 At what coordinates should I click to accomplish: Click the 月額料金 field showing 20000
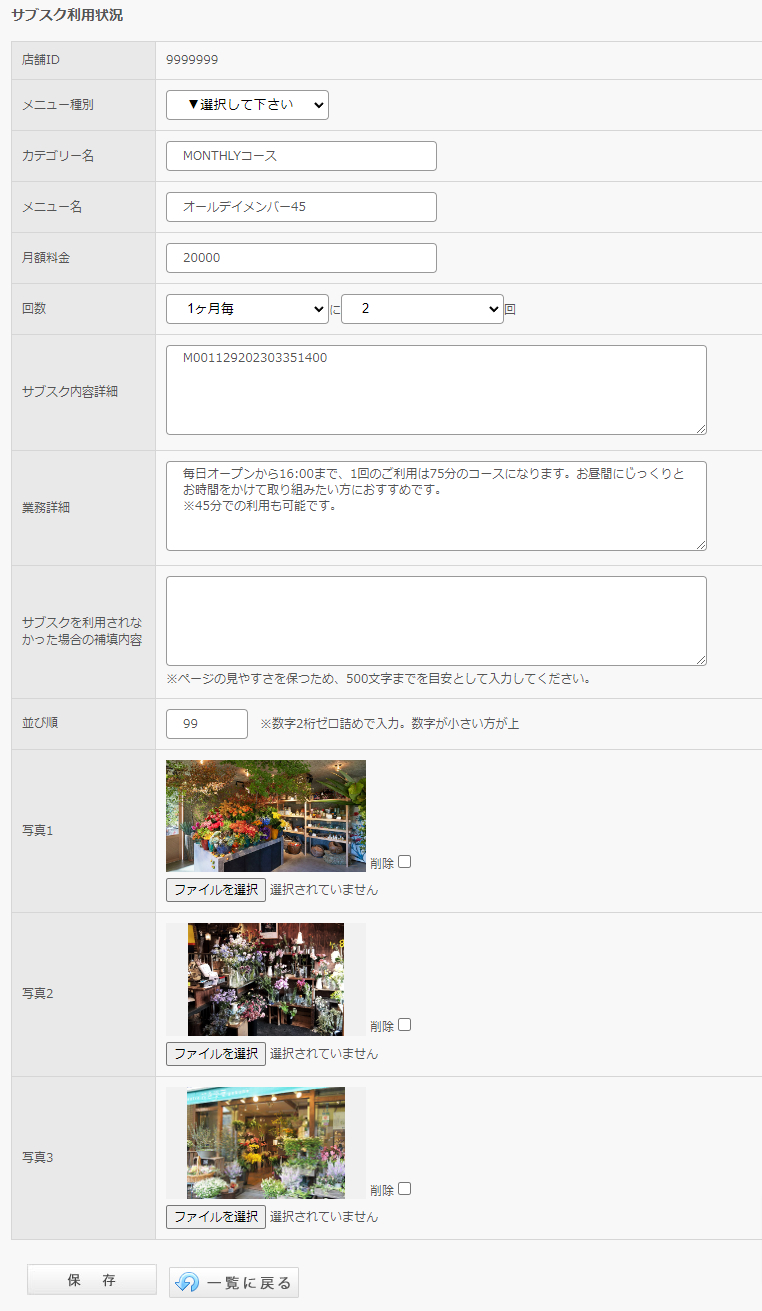(x=301, y=258)
